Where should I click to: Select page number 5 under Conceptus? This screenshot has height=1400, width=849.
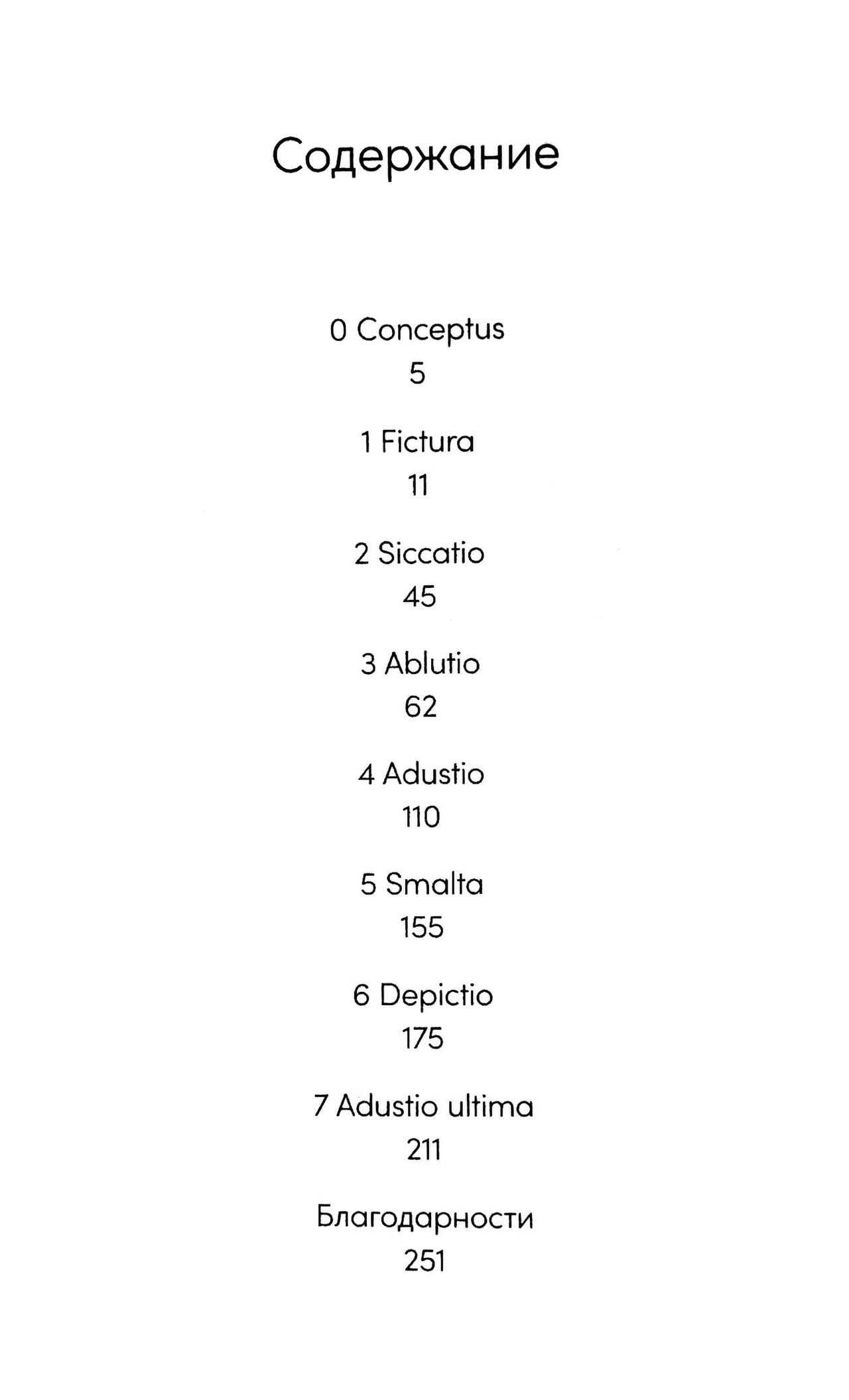(417, 374)
